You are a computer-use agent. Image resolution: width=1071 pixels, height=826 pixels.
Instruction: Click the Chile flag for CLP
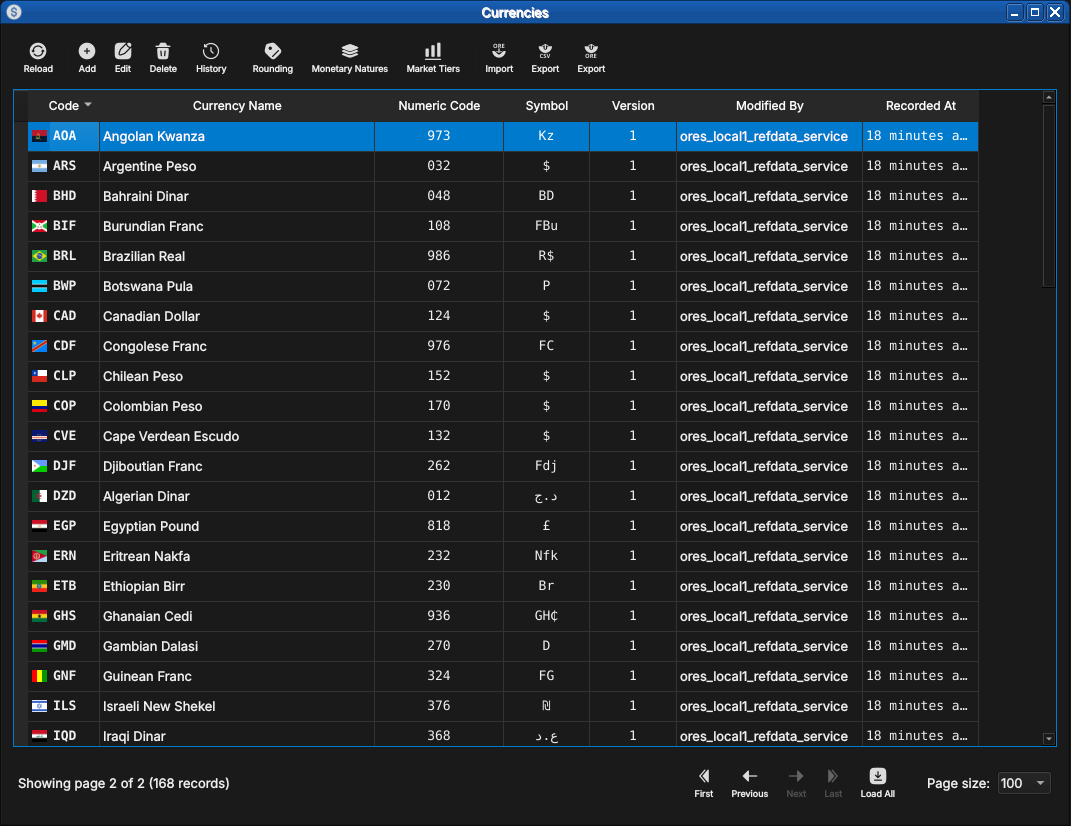tap(40, 376)
